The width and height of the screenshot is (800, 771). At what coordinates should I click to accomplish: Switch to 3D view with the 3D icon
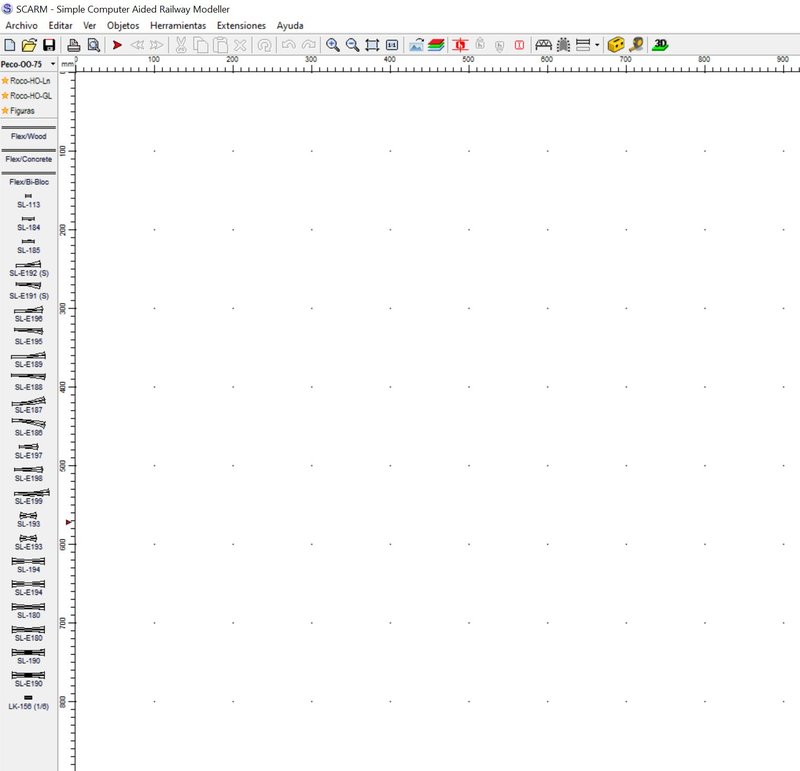coord(660,45)
